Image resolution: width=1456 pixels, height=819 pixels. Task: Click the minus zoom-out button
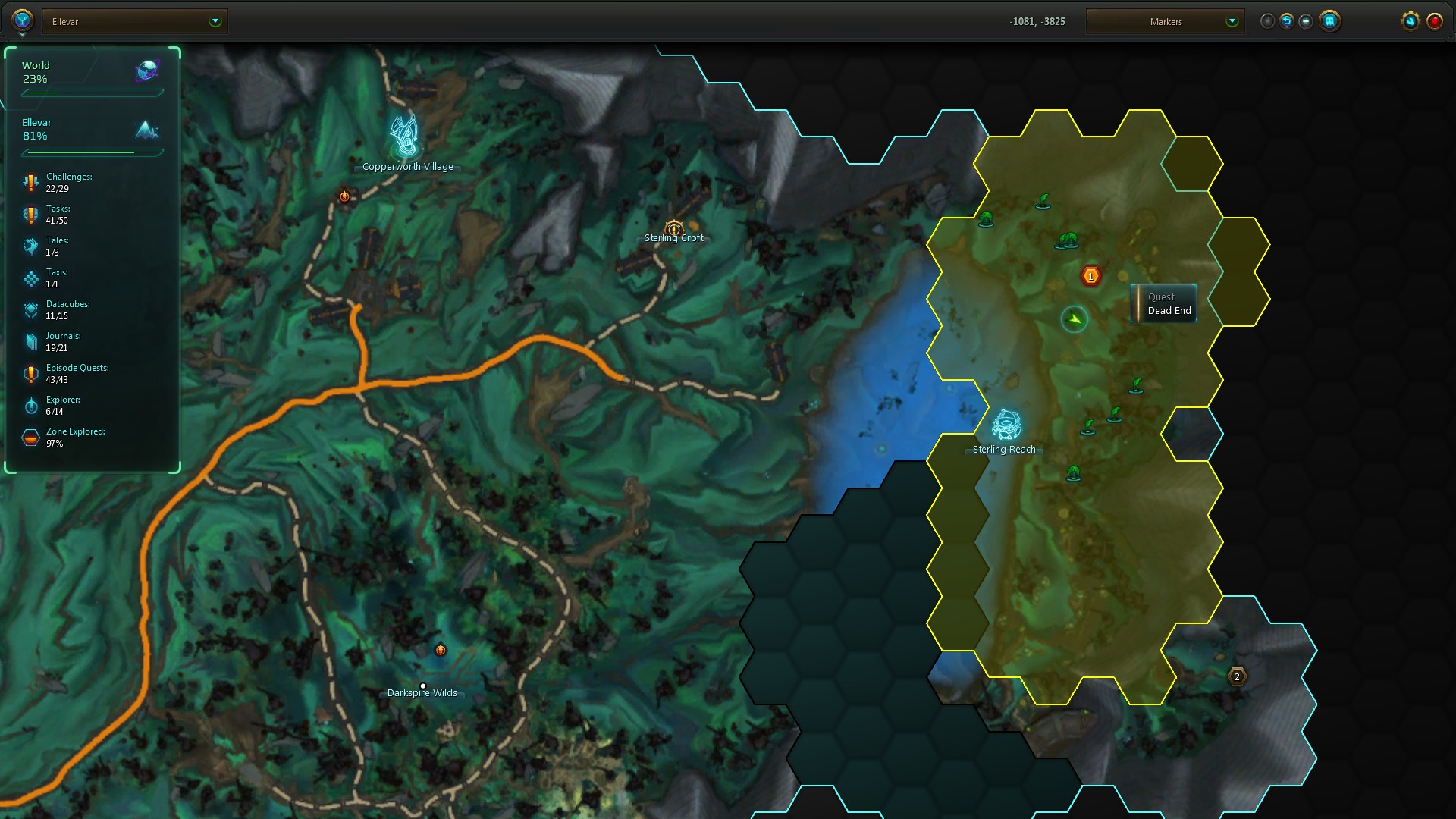1305,21
